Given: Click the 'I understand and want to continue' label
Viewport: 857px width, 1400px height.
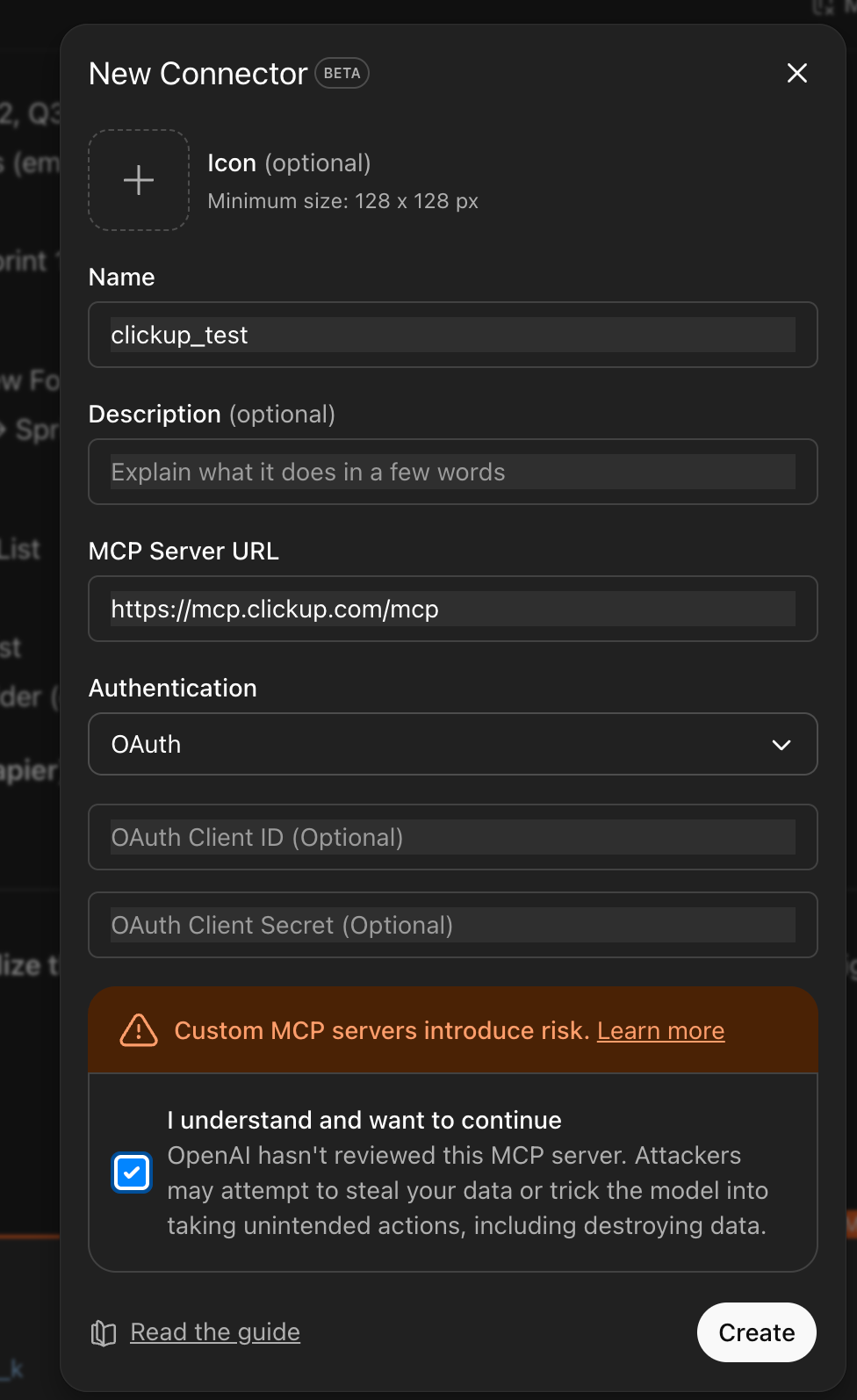Looking at the screenshot, I should click(x=364, y=1120).
